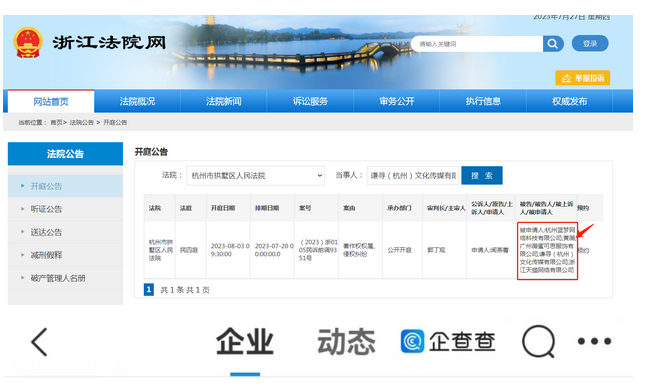
Task: Switch to the 企业 tab
Action: (x=245, y=341)
